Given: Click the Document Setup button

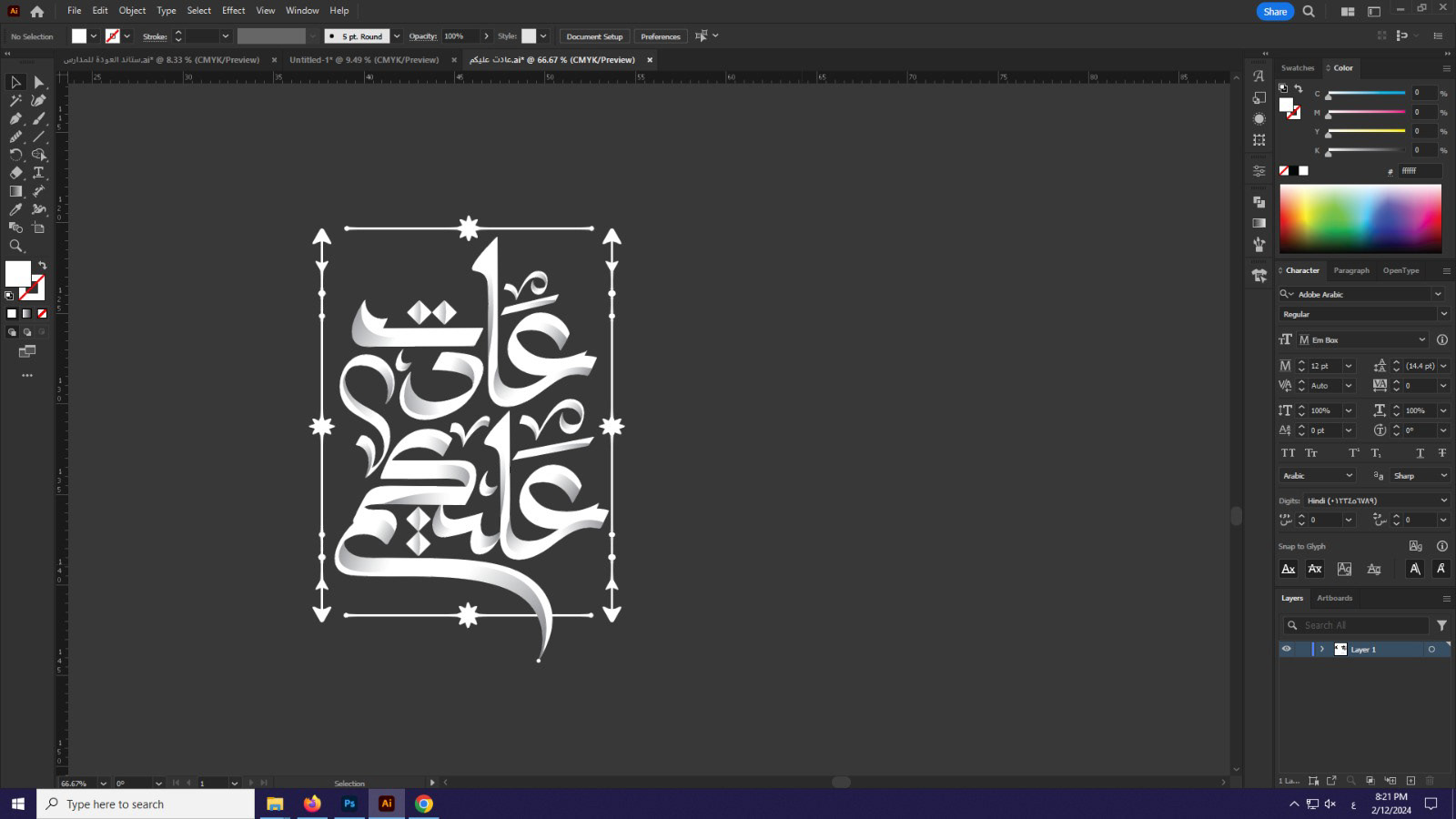Looking at the screenshot, I should pos(594,36).
